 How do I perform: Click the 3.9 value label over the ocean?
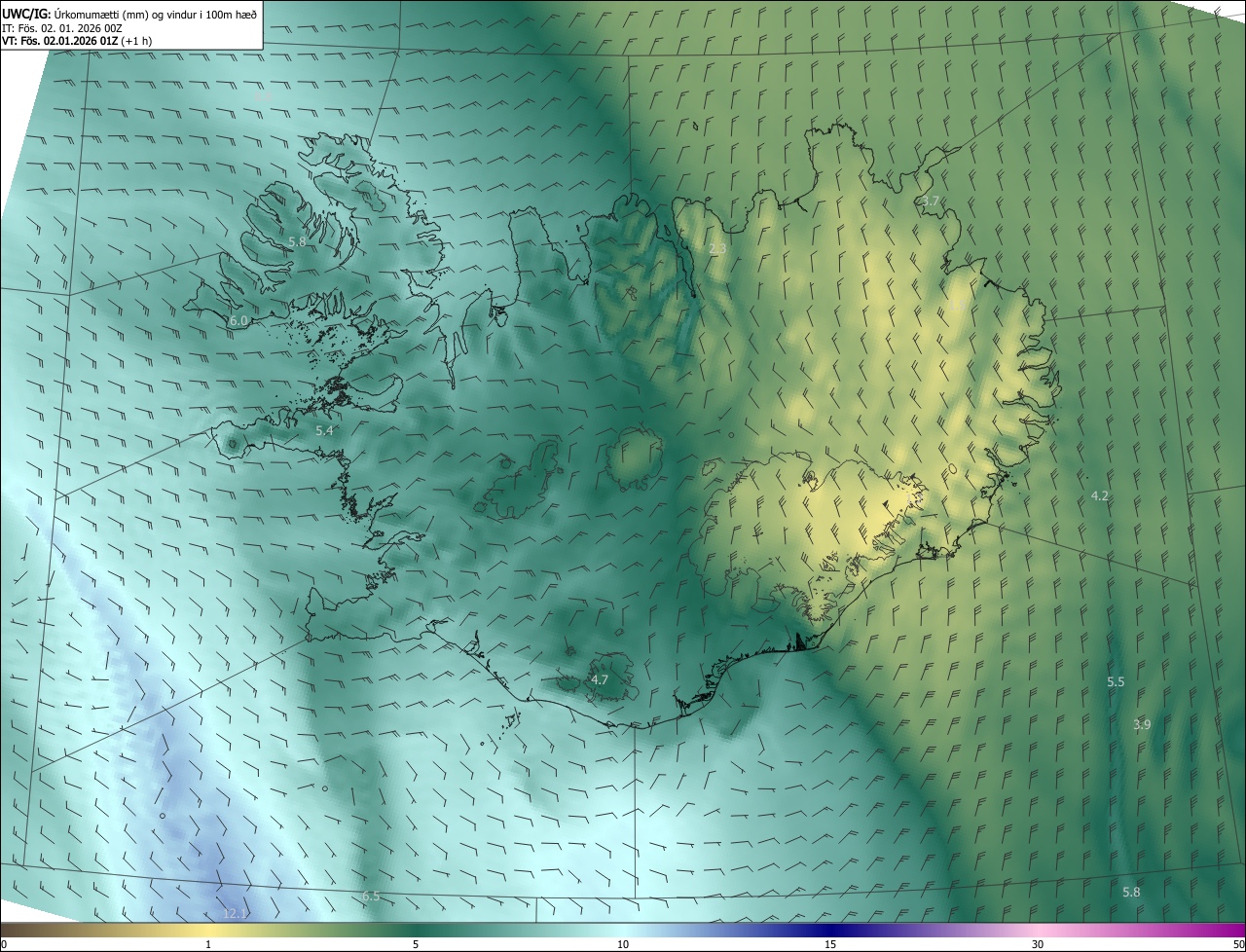pyautogui.click(x=1142, y=724)
